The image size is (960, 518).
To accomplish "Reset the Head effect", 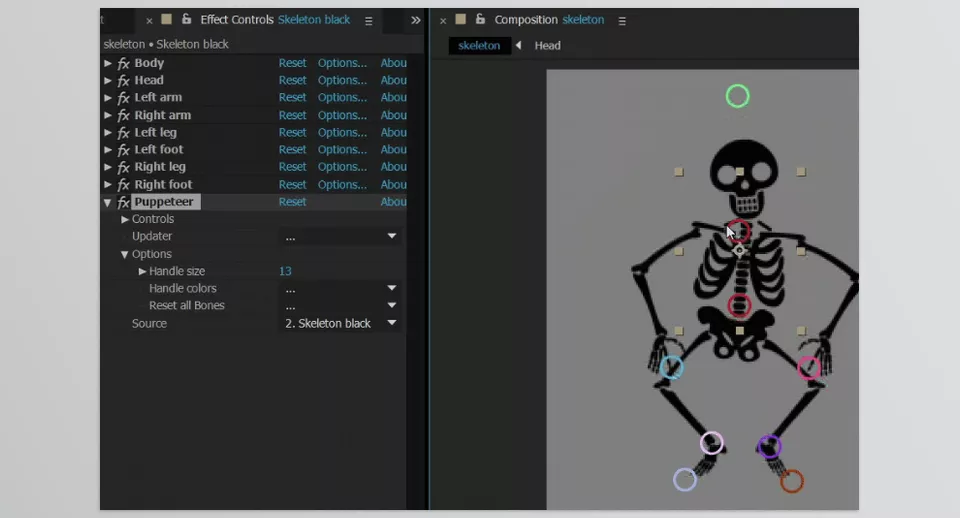I will click(x=292, y=80).
